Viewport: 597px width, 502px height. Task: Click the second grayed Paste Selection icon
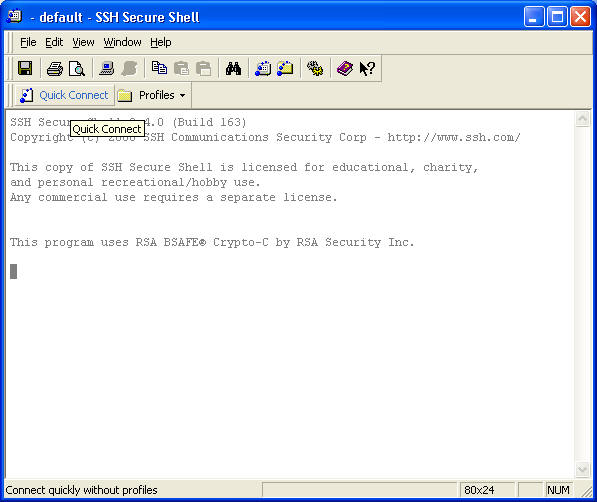pyautogui.click(x=203, y=69)
